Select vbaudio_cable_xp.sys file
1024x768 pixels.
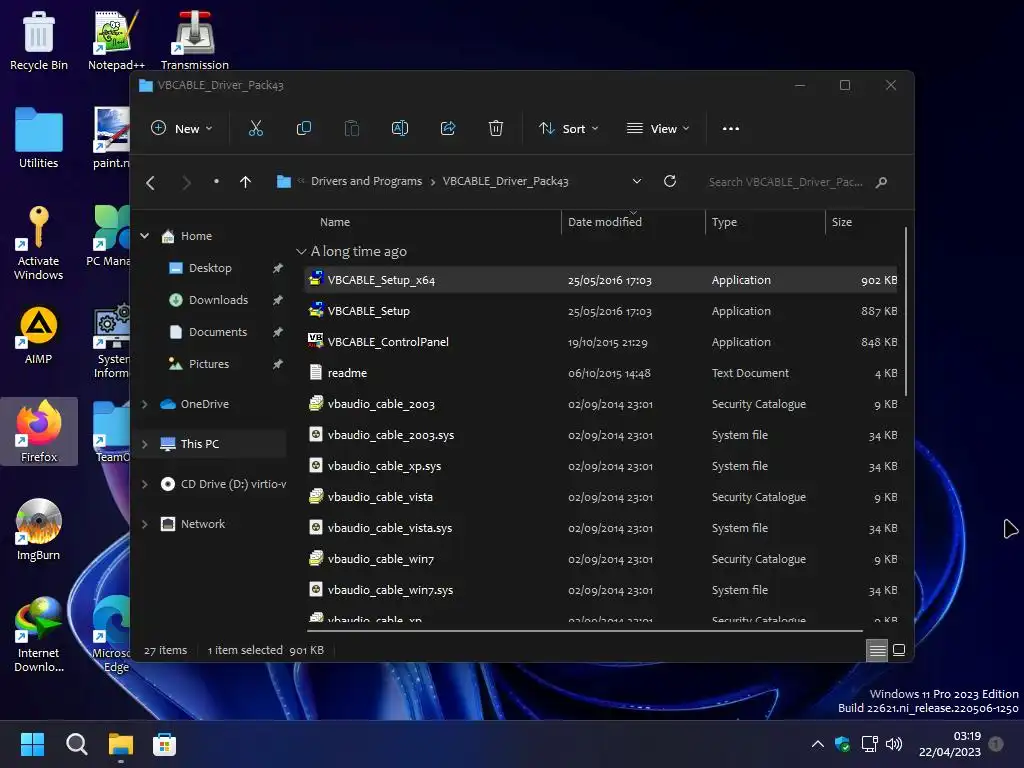point(601,466)
